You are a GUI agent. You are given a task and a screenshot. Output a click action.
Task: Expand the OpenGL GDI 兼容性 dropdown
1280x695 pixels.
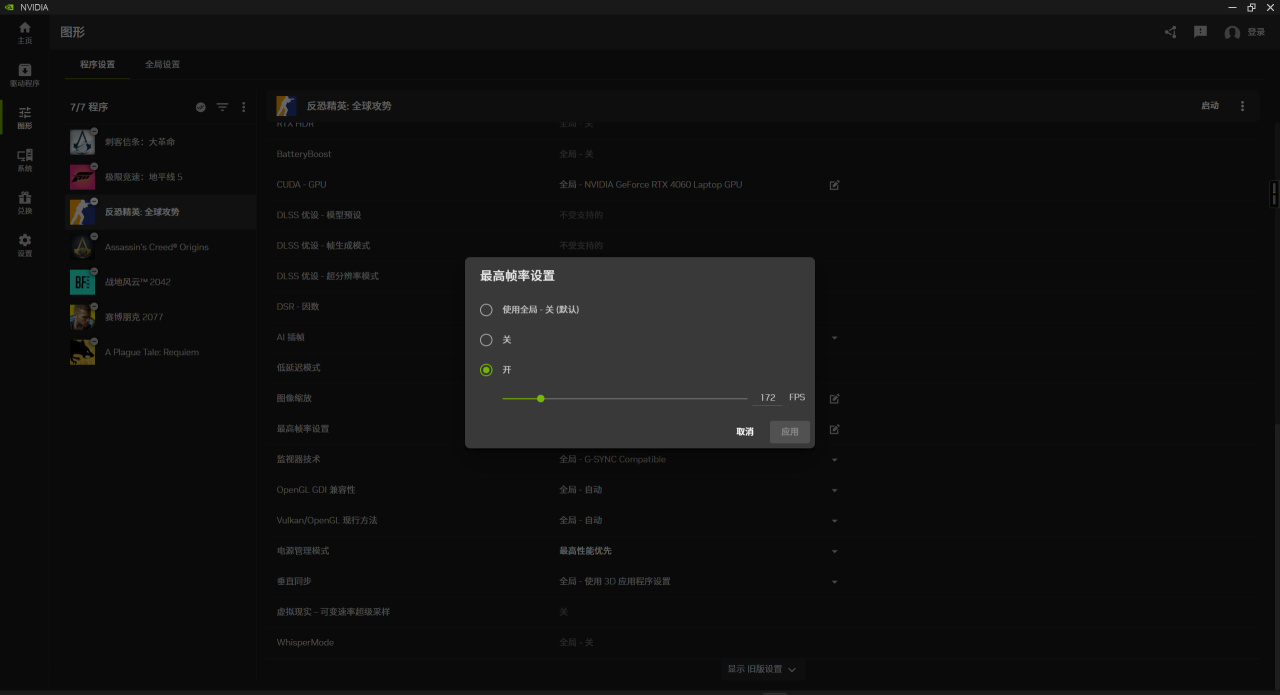point(835,490)
